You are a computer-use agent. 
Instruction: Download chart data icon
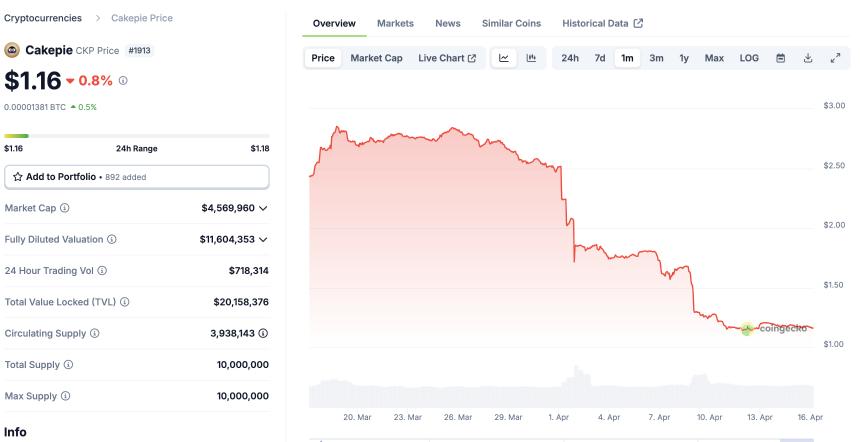808,58
